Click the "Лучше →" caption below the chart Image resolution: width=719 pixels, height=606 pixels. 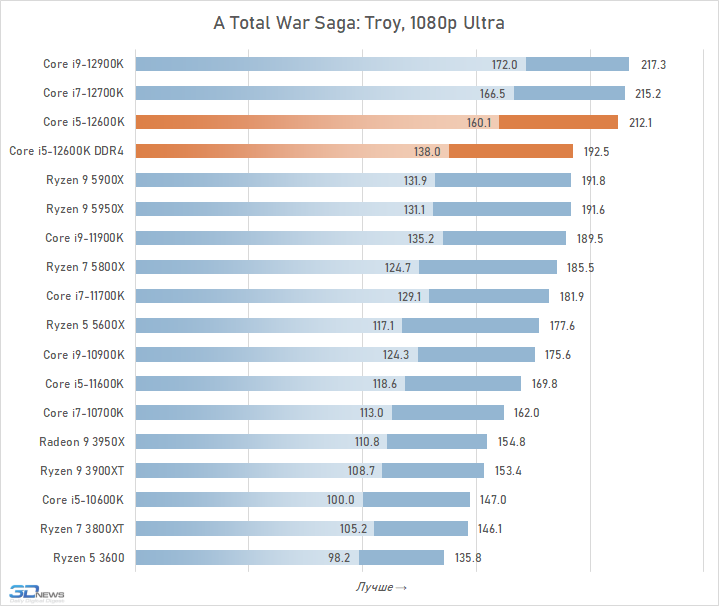tap(380, 586)
